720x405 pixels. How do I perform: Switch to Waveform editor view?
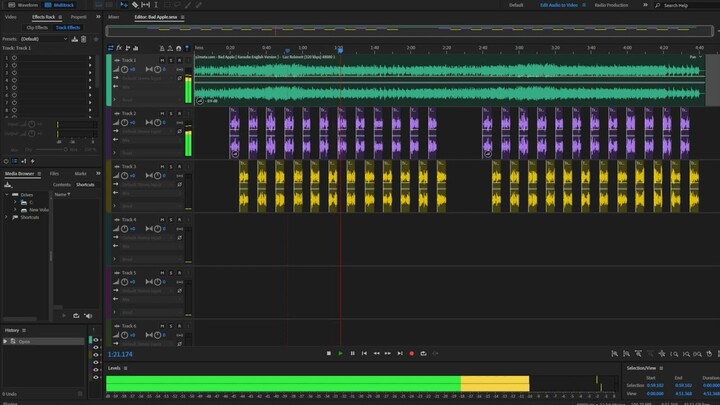pyautogui.click(x=23, y=5)
